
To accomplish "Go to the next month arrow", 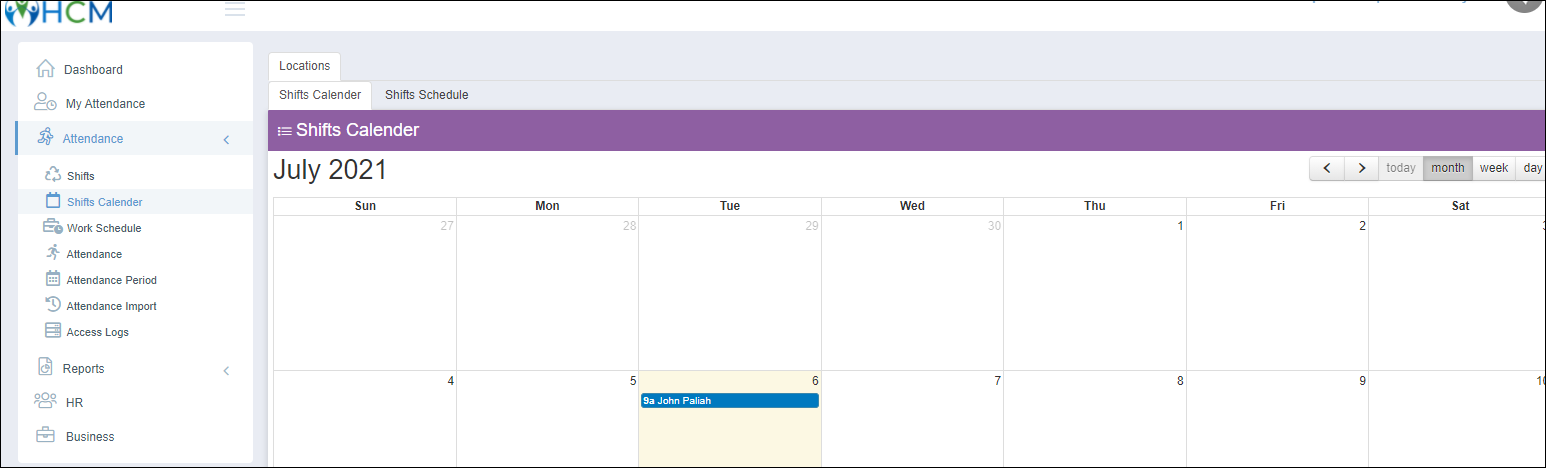I will [x=1361, y=168].
